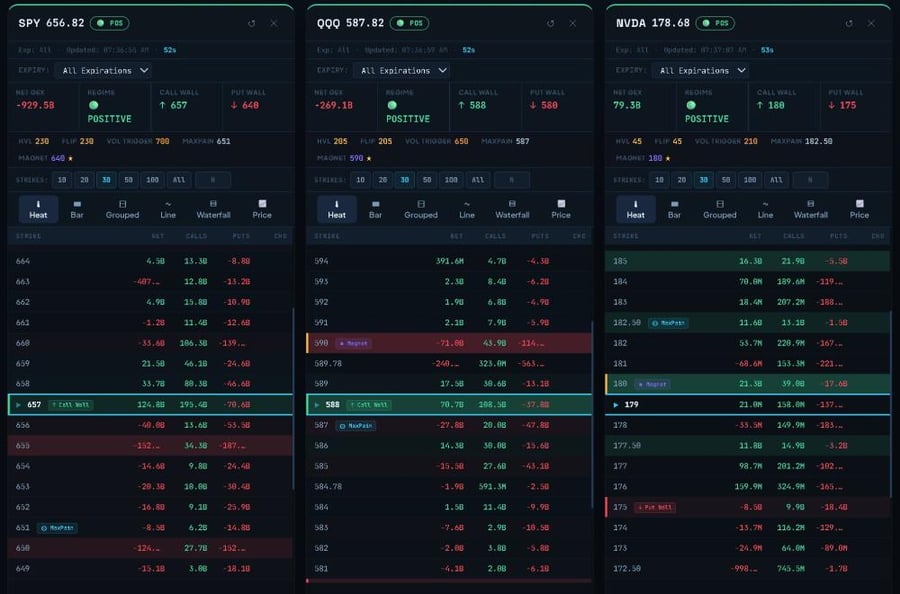This screenshot has width=900, height=594.
Task: Open QQQ All Expirations dropdown
Action: coord(404,71)
